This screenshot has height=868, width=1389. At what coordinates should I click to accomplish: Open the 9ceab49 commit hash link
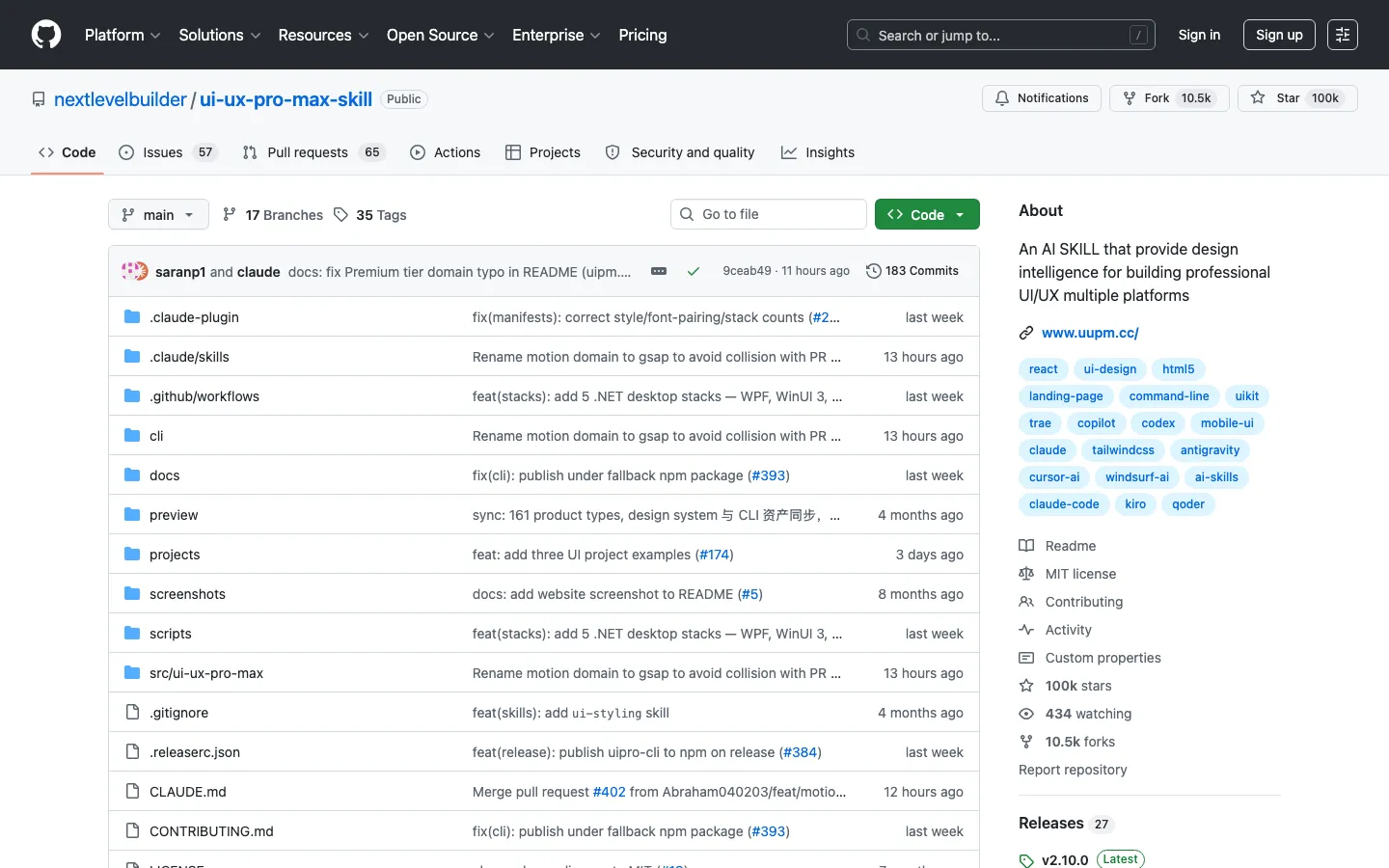pos(747,271)
